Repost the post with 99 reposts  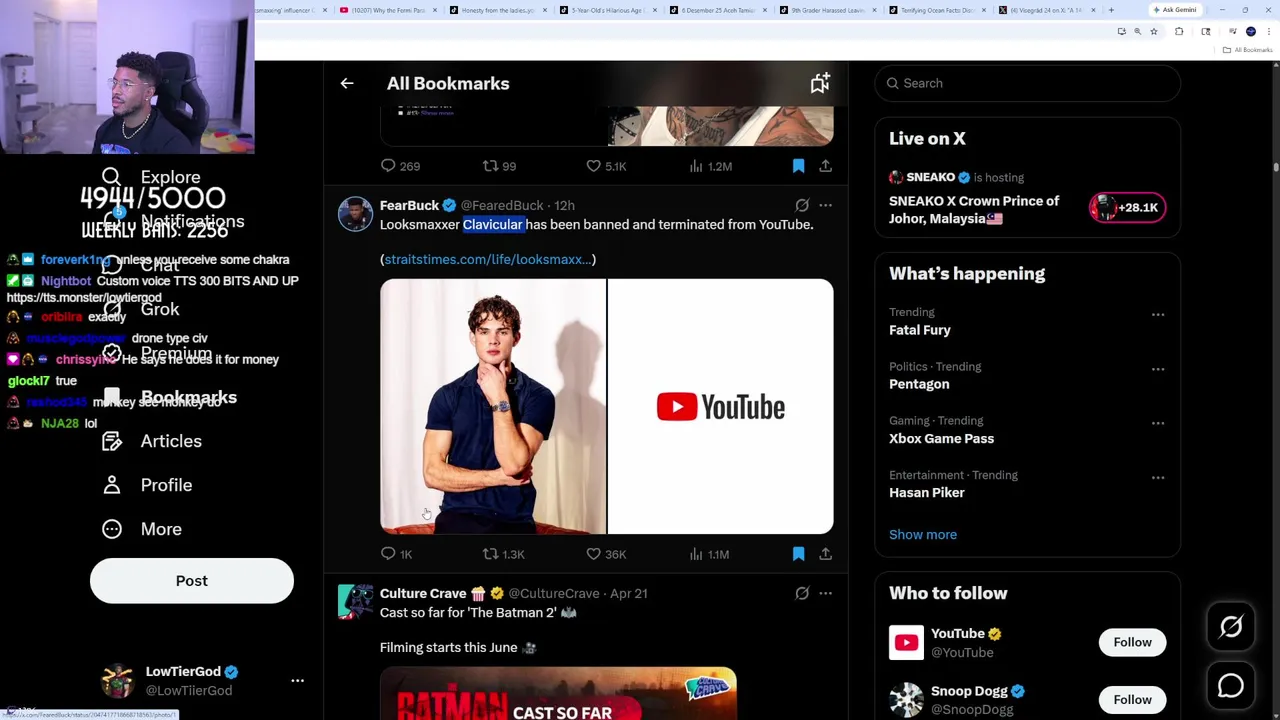499,166
